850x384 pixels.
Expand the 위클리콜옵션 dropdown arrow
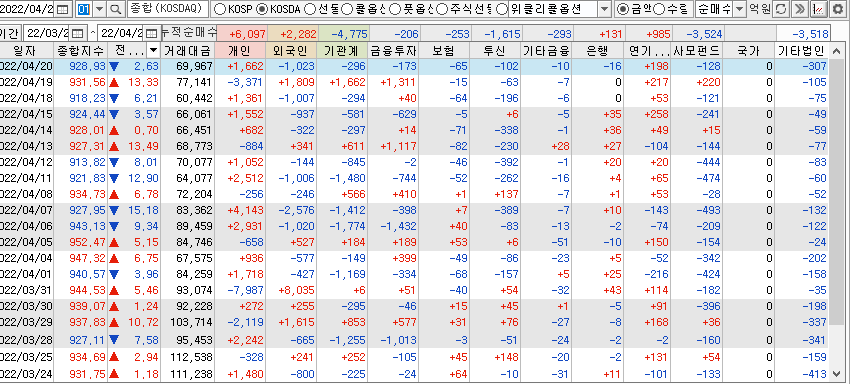point(605,9)
